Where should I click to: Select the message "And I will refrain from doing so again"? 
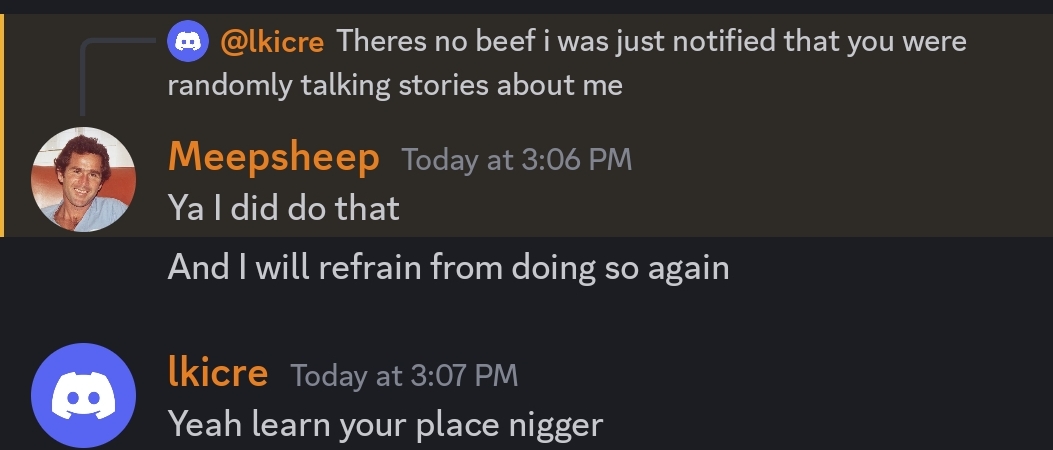click(448, 267)
